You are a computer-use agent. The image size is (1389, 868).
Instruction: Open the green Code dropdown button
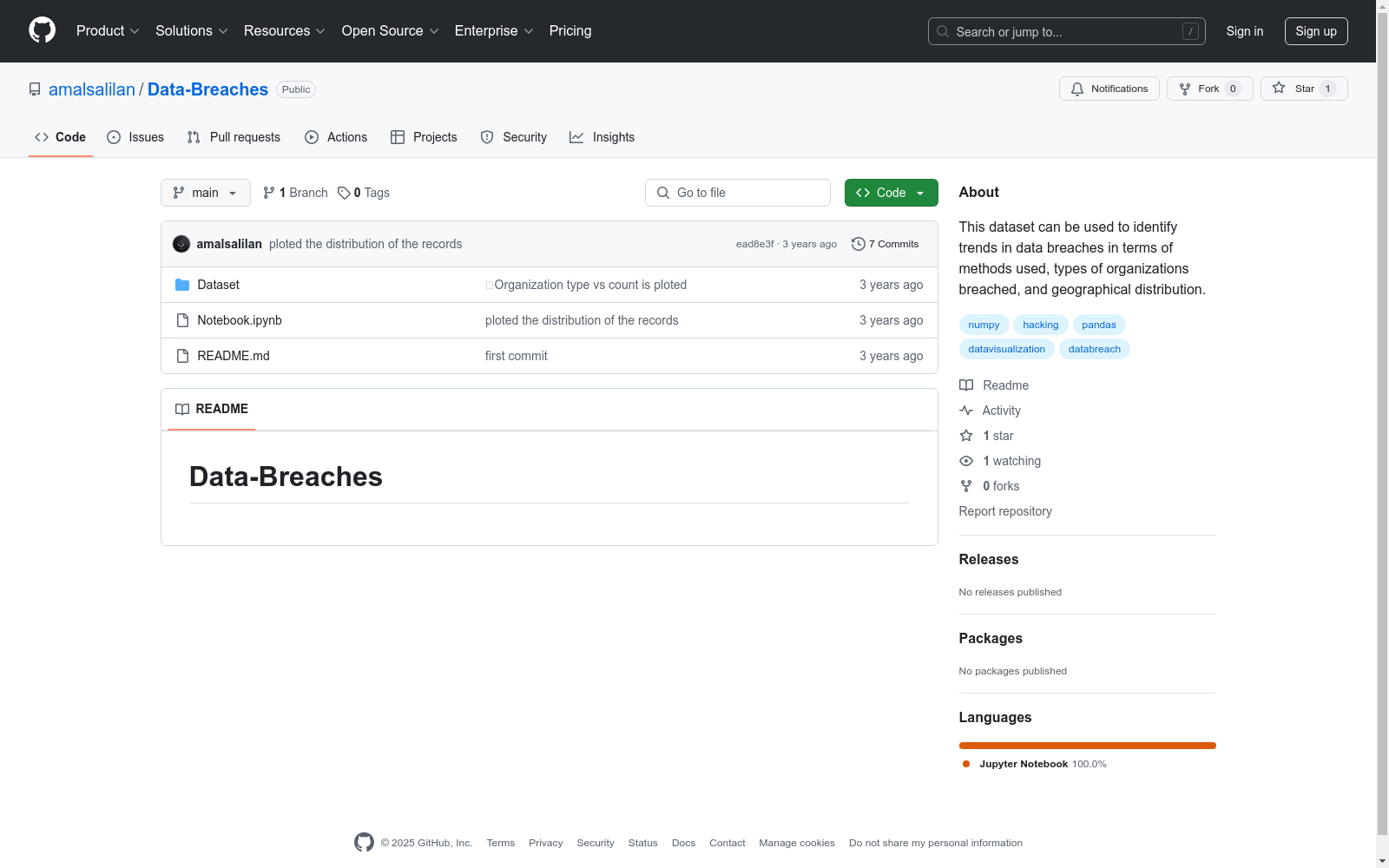pyautogui.click(x=892, y=193)
